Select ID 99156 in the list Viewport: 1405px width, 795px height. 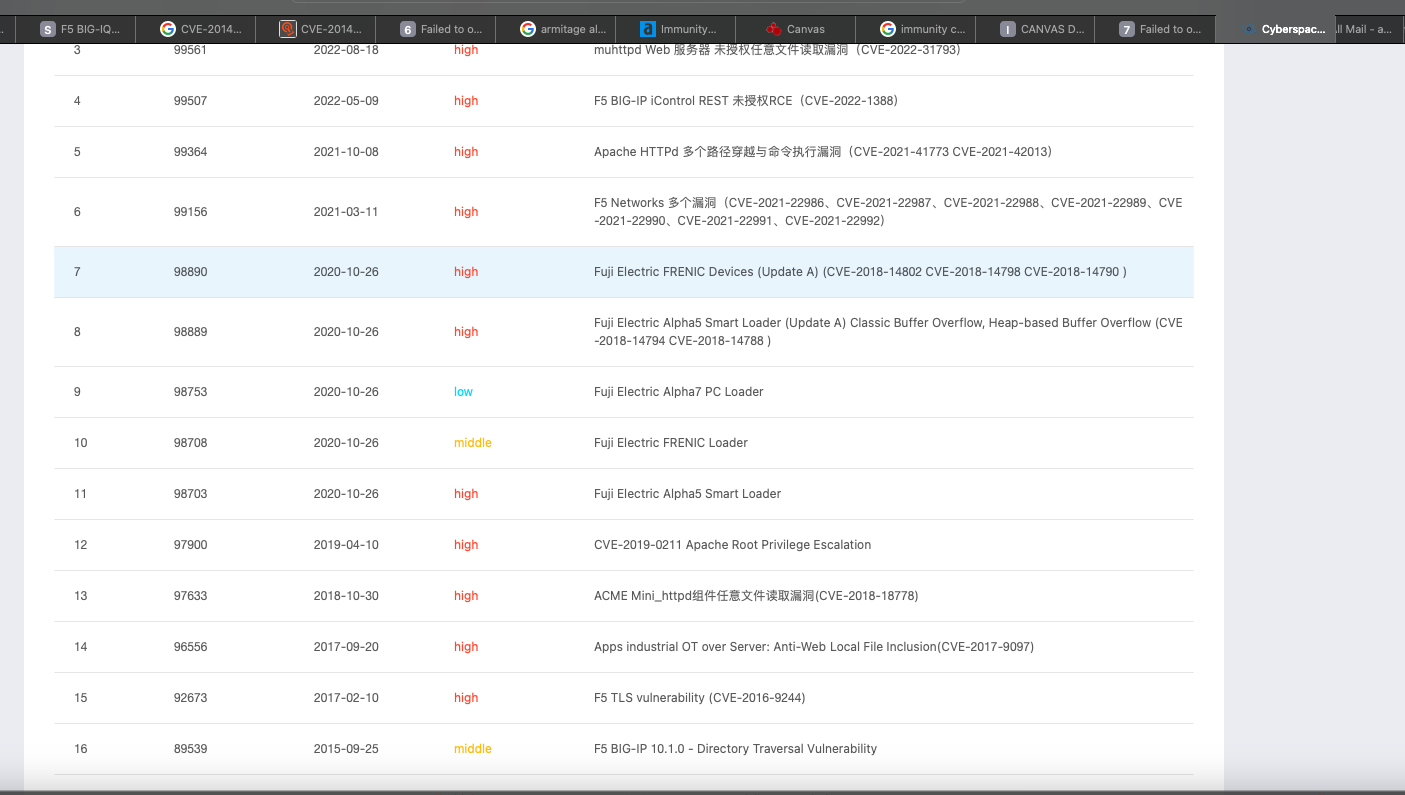(x=190, y=212)
